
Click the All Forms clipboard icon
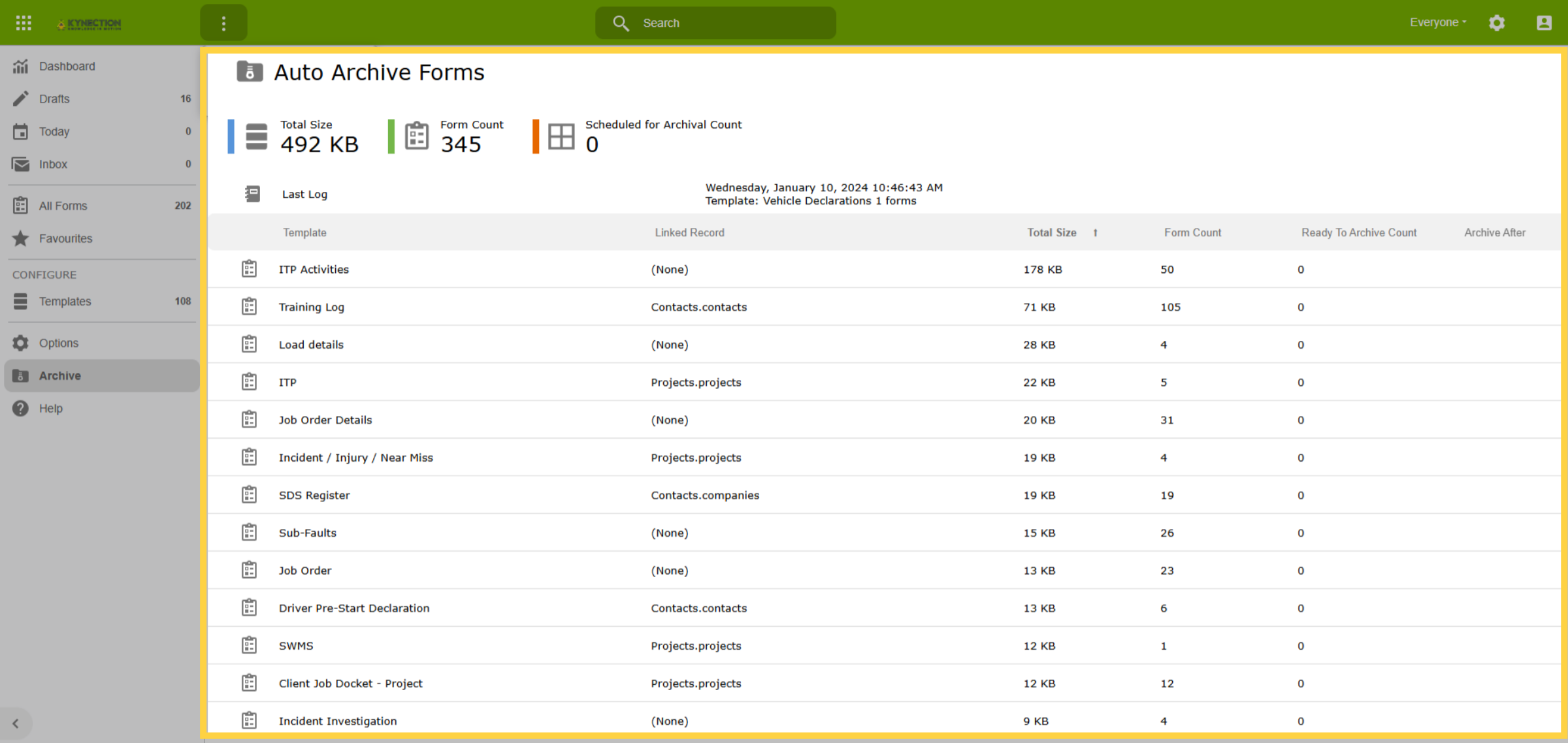[x=21, y=206]
